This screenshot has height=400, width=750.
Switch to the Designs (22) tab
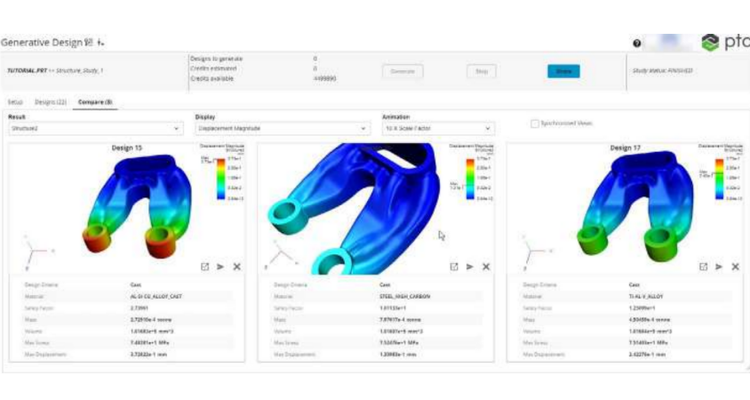point(50,102)
